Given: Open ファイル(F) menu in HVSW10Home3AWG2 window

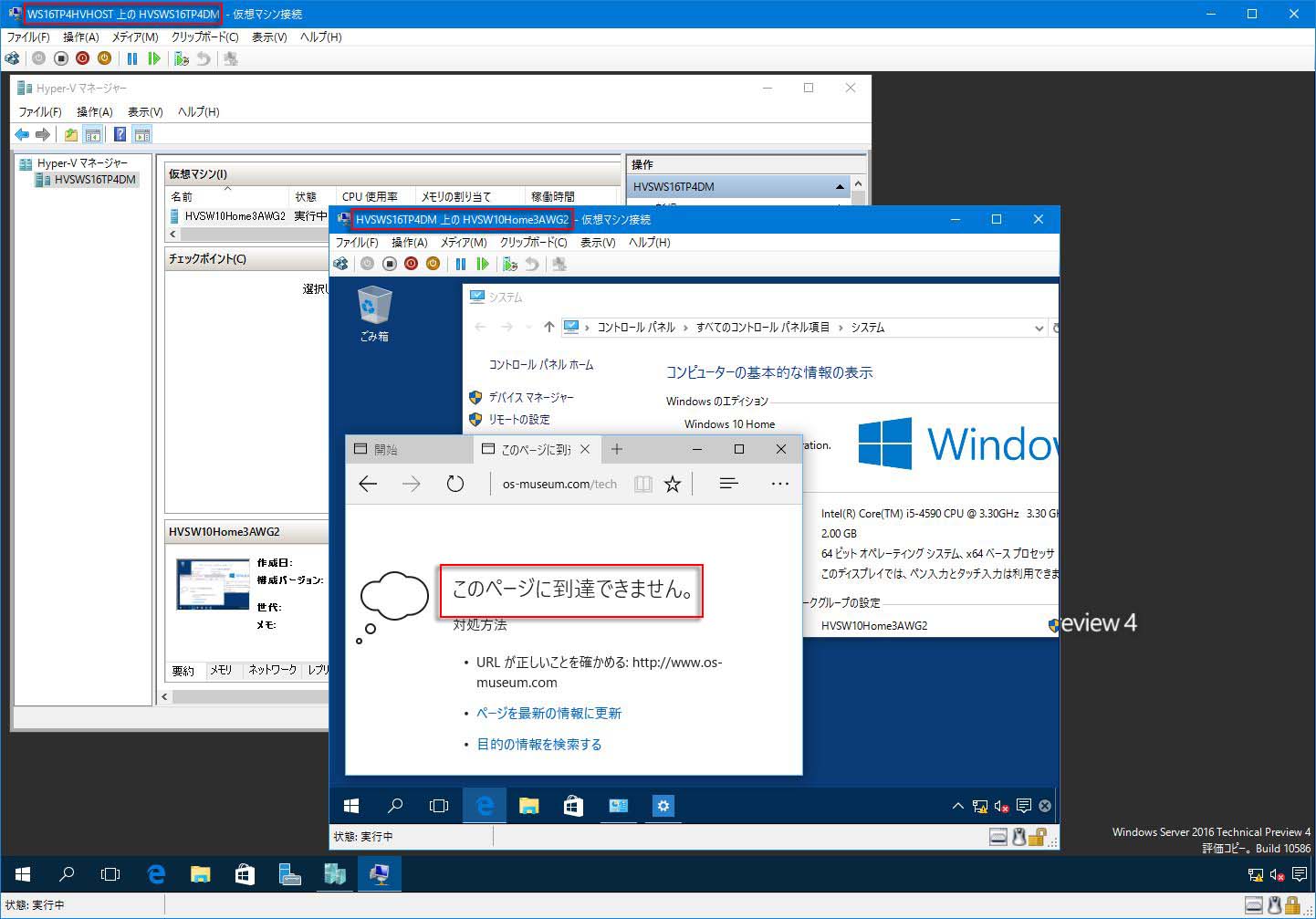Looking at the screenshot, I should click(x=357, y=243).
